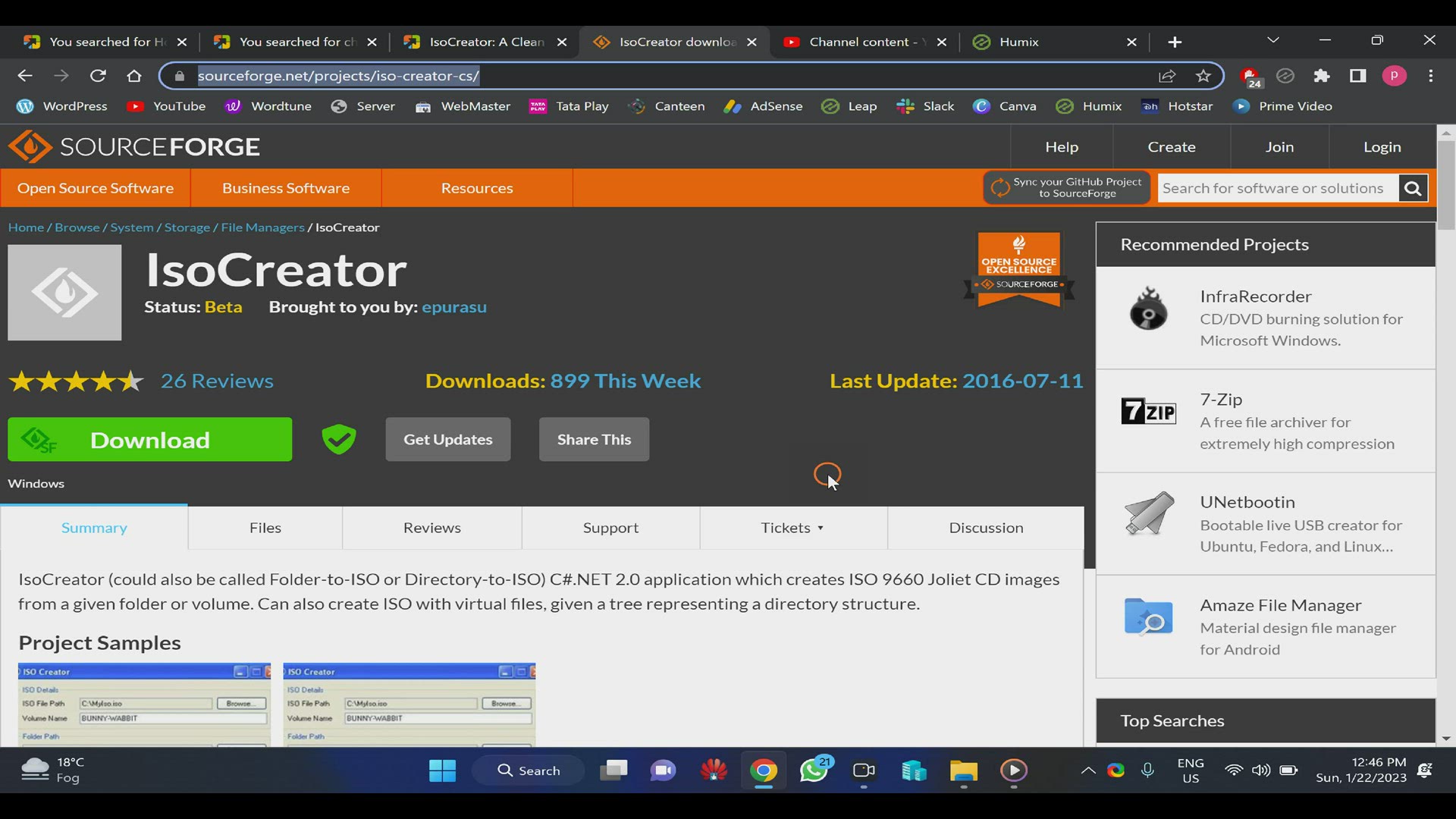The width and height of the screenshot is (1456, 819).
Task: Click the Create link in header
Action: (1172, 147)
